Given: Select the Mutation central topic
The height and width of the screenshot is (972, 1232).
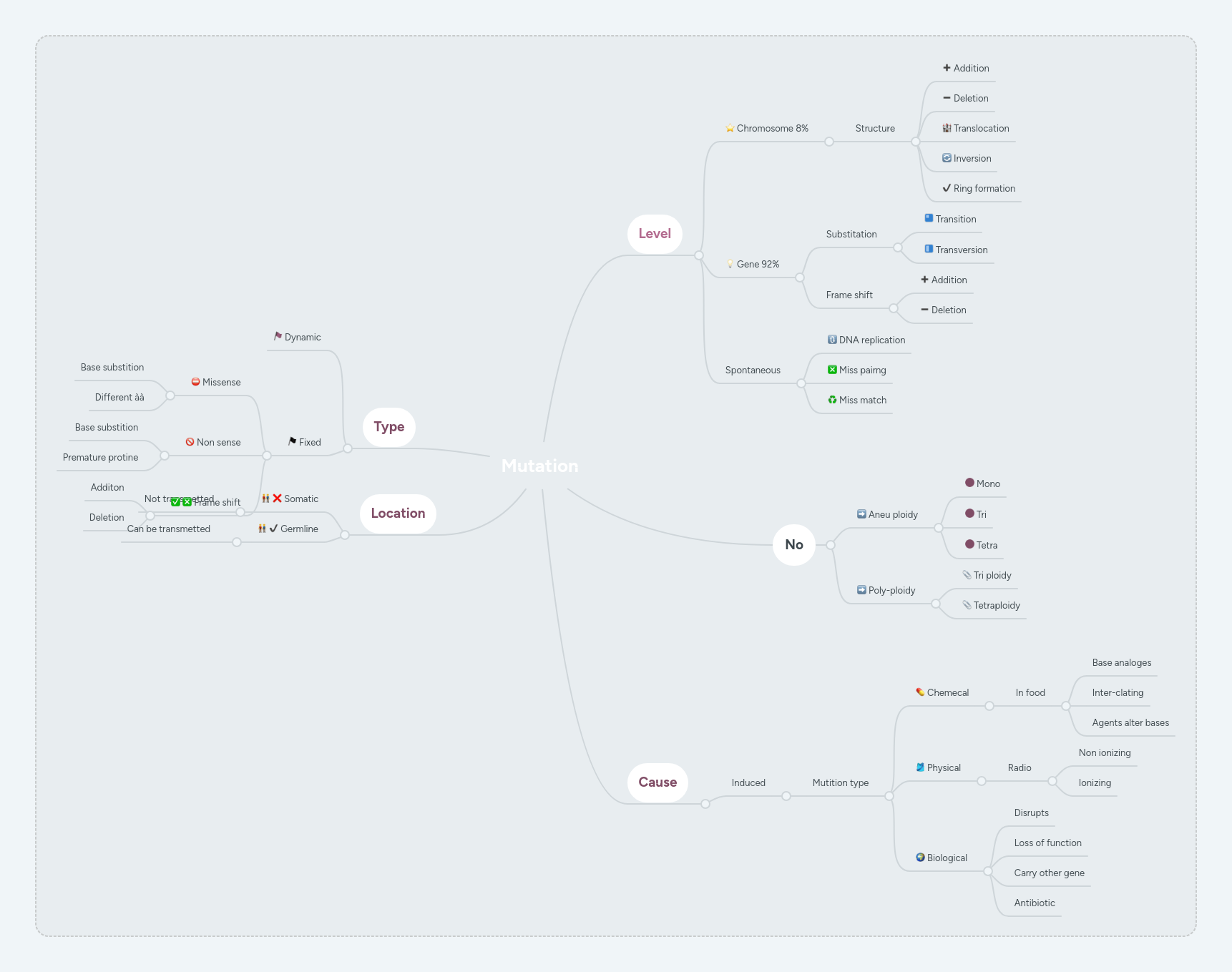Looking at the screenshot, I should 540,466.
